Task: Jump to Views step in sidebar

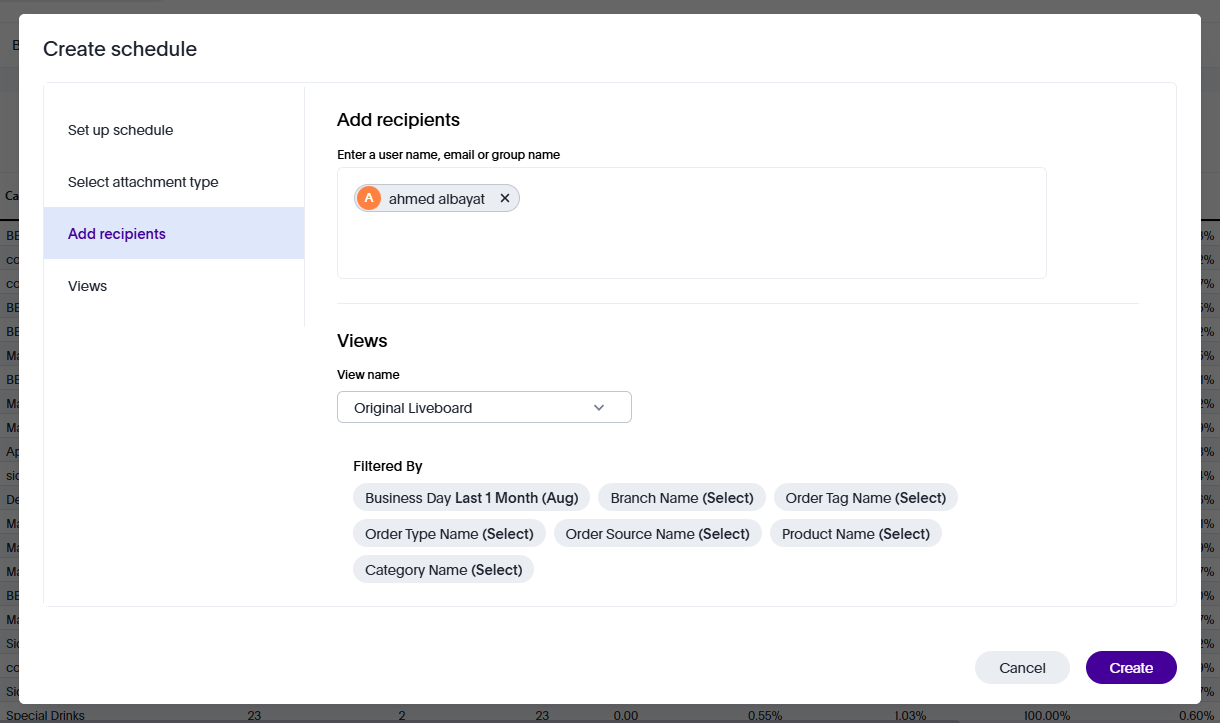Action: point(88,286)
